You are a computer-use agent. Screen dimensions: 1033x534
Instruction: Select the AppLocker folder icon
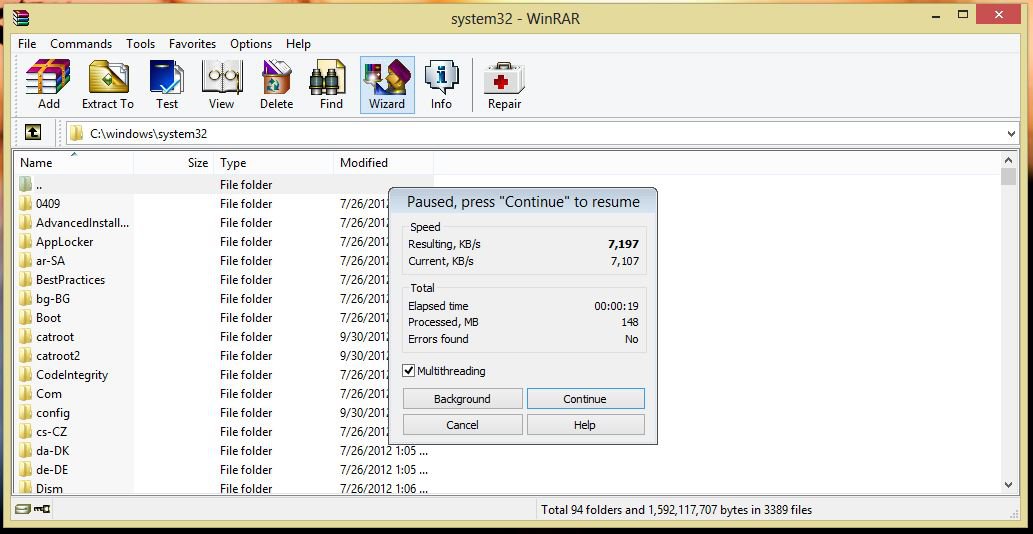coord(26,242)
